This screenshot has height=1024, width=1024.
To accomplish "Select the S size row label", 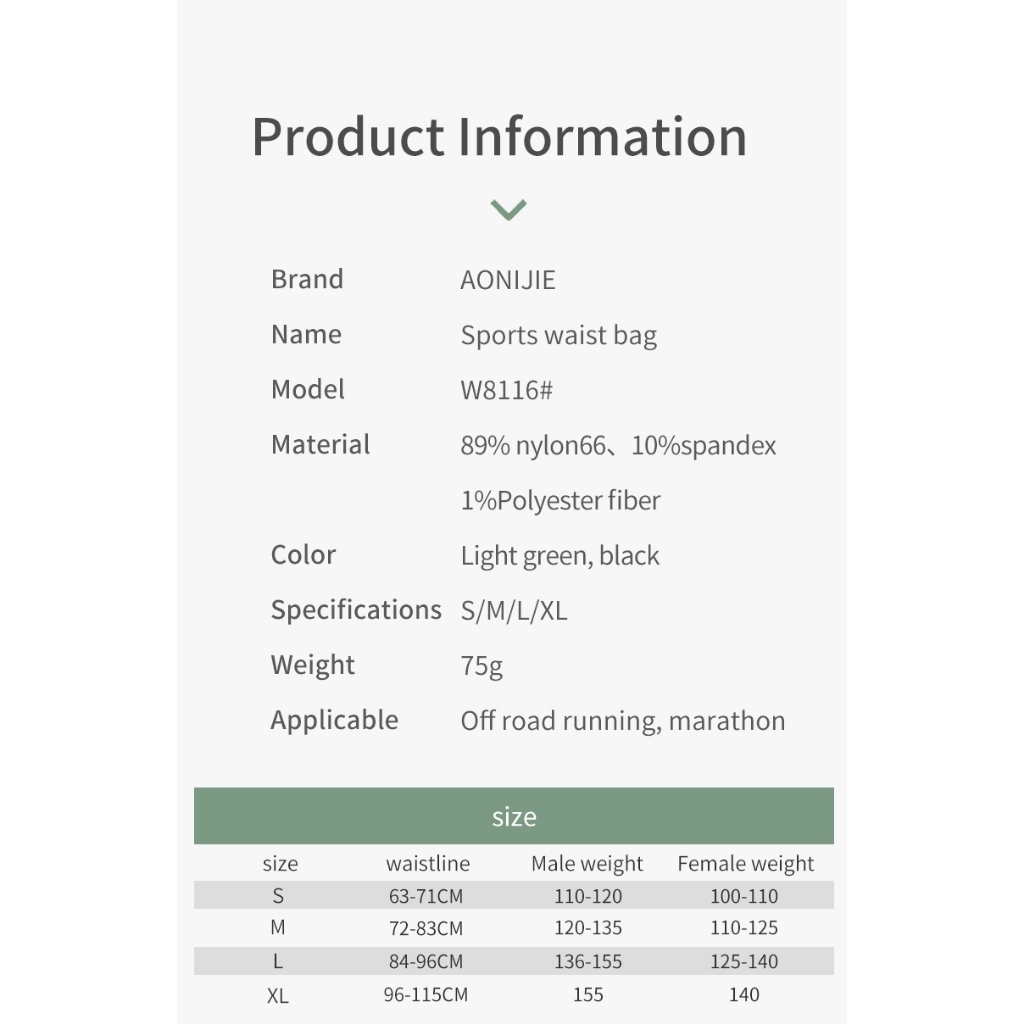I will coord(278,896).
